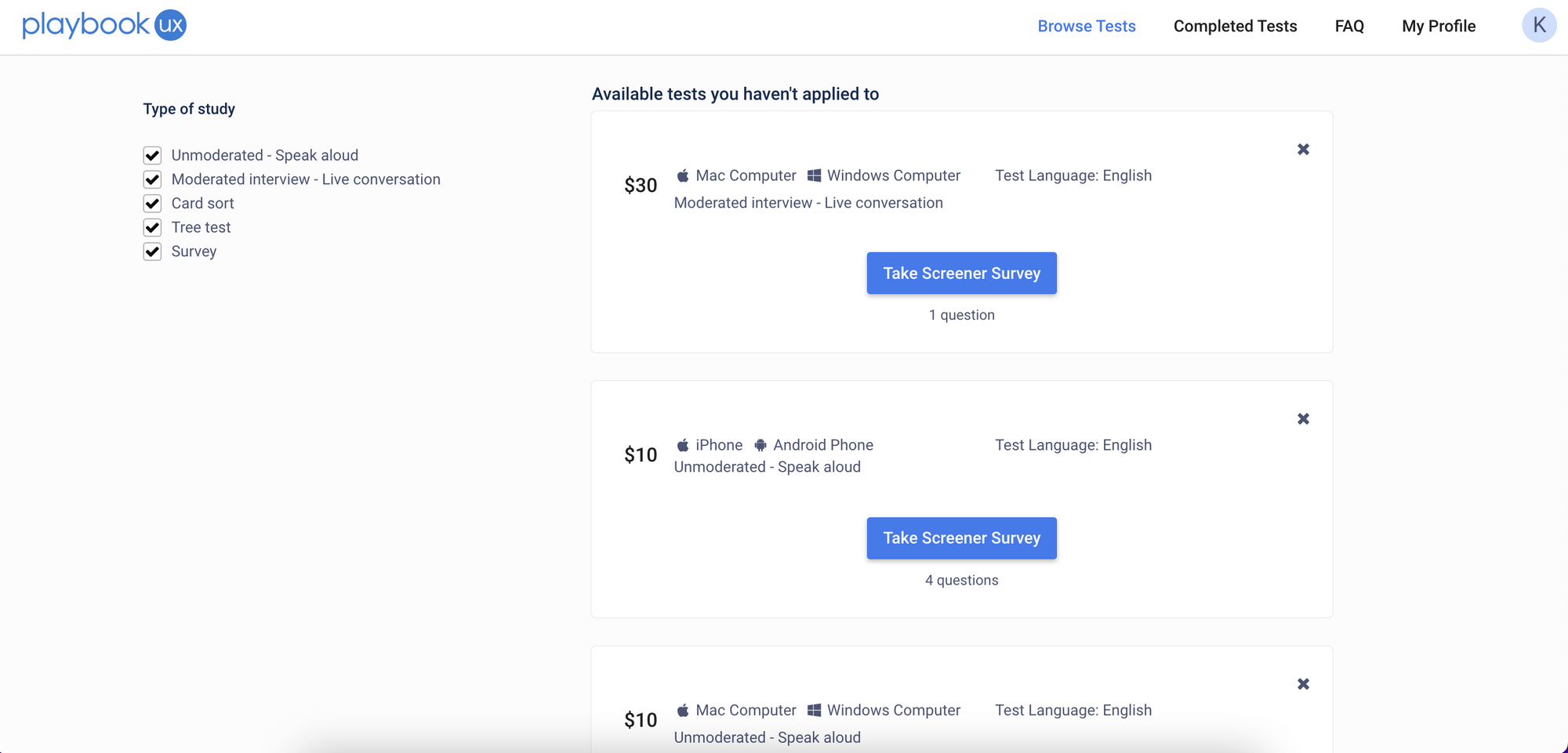Dismiss the $30 moderated interview test
Viewport: 1568px width, 753px height.
coord(1304,149)
